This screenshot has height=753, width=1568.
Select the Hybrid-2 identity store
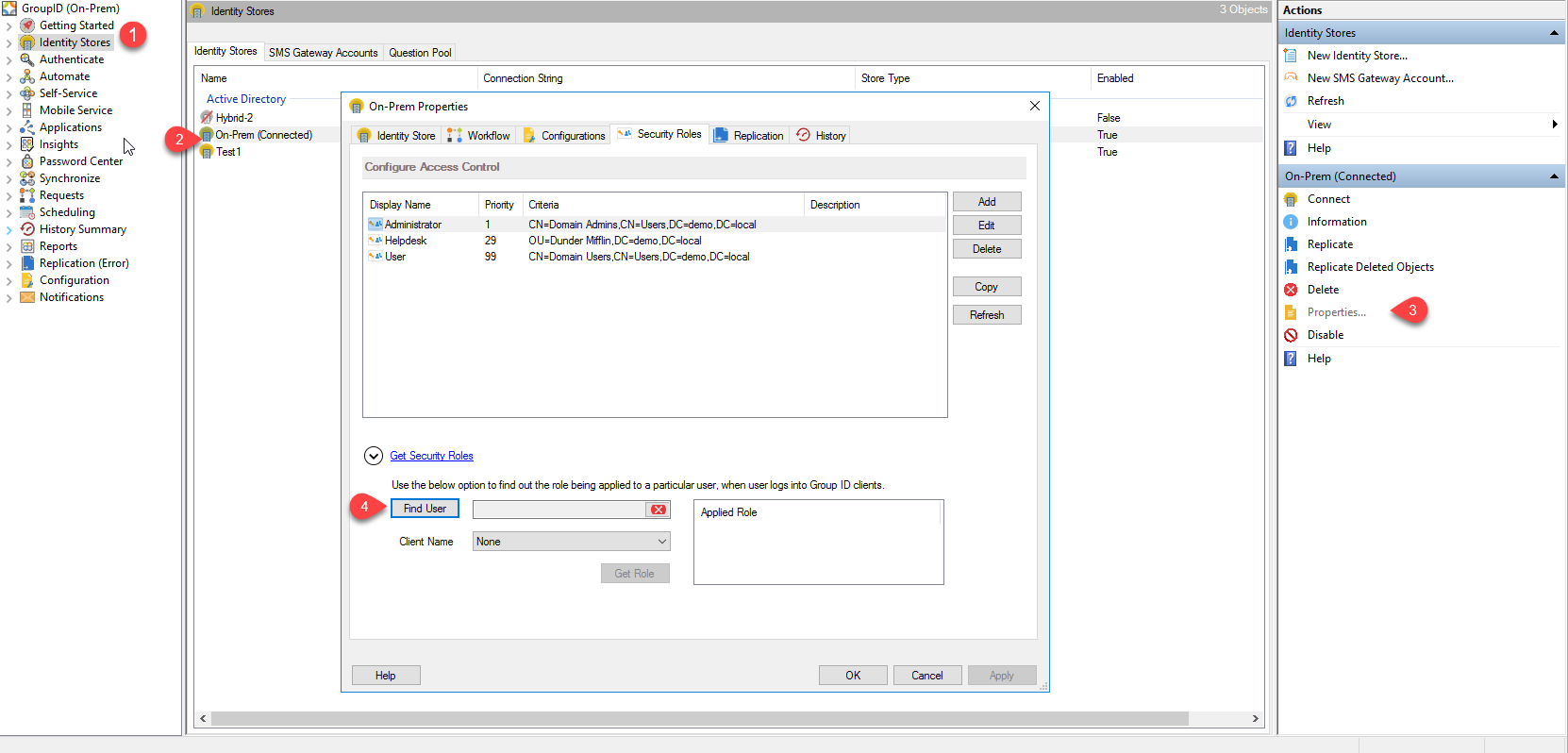[234, 118]
